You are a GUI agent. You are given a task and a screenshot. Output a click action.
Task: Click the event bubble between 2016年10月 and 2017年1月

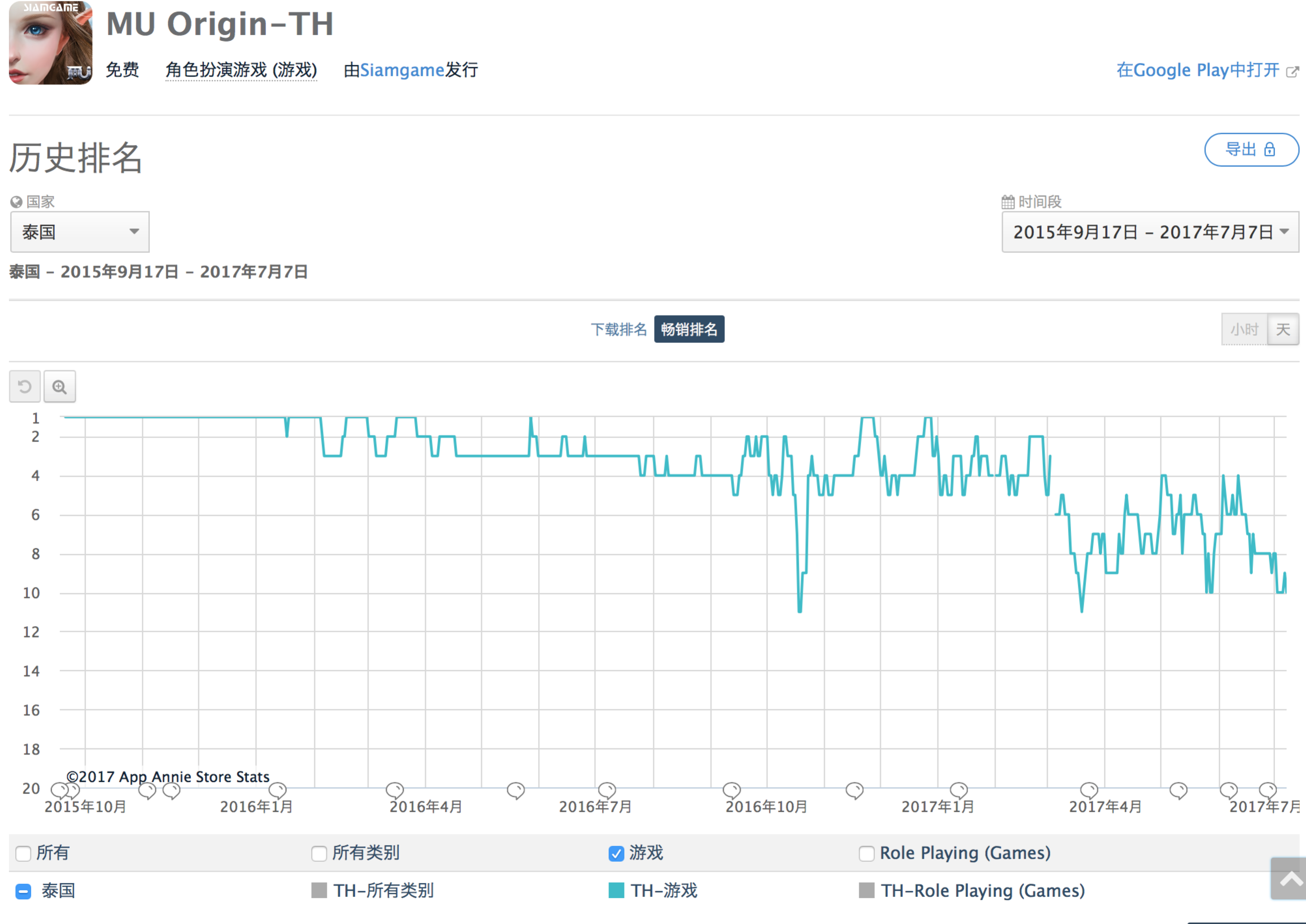[x=855, y=790]
